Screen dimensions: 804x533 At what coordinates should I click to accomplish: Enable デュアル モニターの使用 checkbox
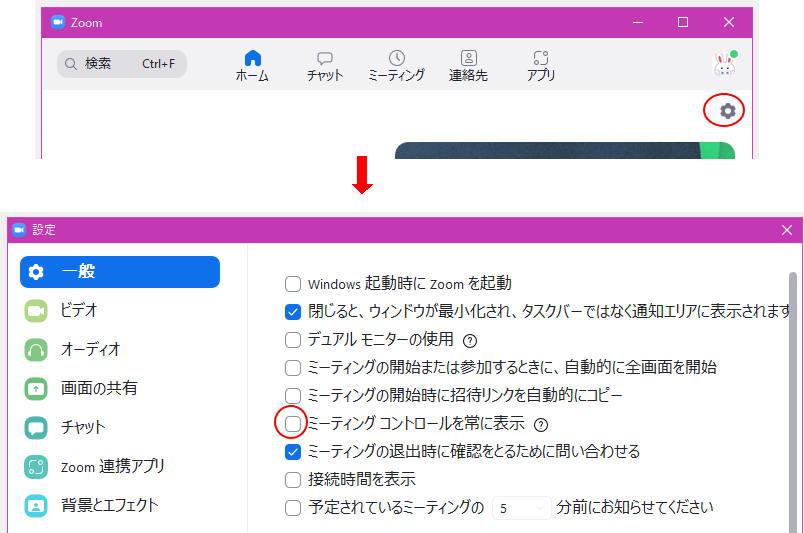point(293,340)
